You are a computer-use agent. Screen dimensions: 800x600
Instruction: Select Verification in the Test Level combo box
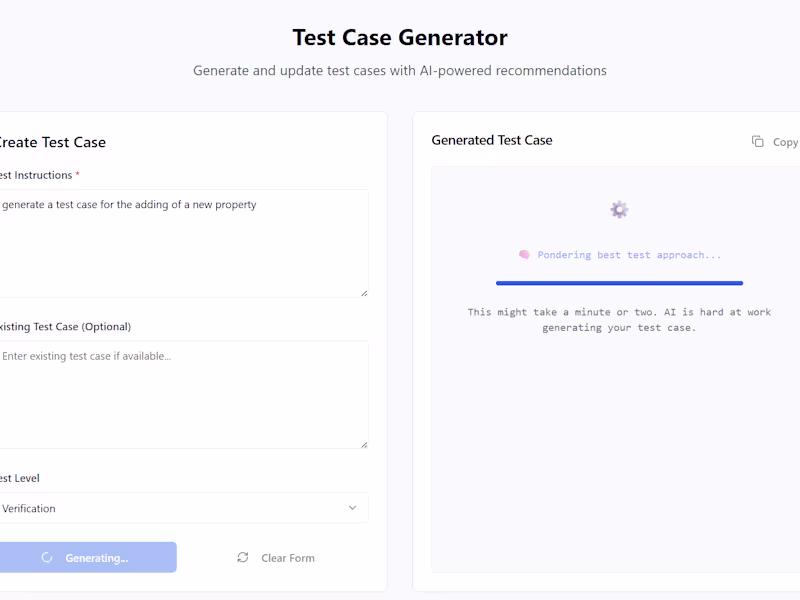point(185,508)
